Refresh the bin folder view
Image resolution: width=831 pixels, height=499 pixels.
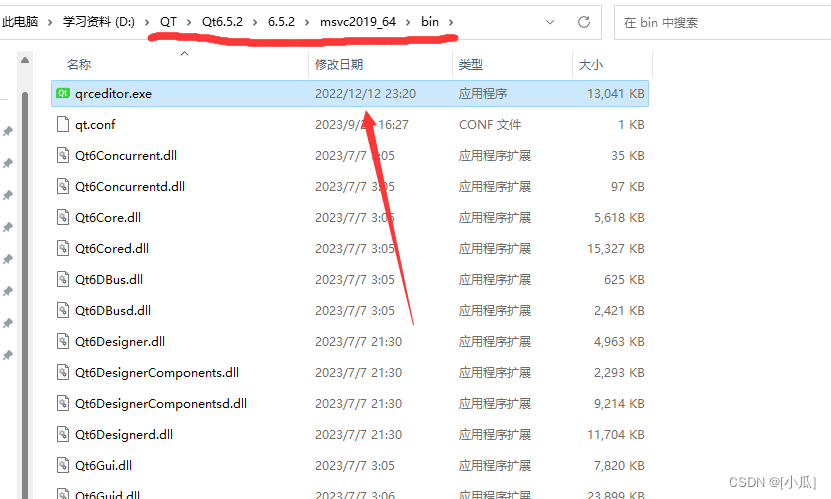[584, 22]
